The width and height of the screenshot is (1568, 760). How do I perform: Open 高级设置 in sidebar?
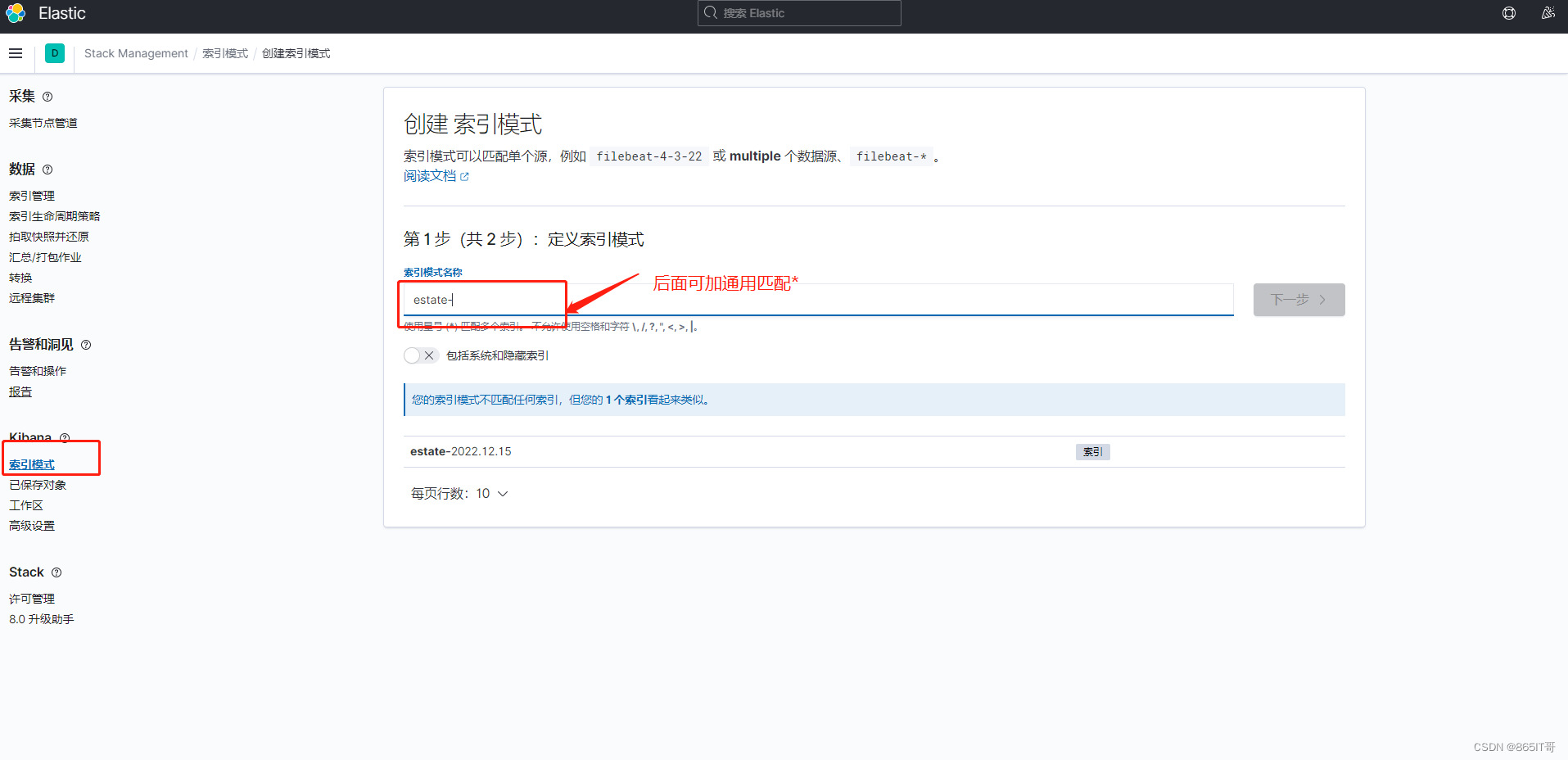point(32,526)
